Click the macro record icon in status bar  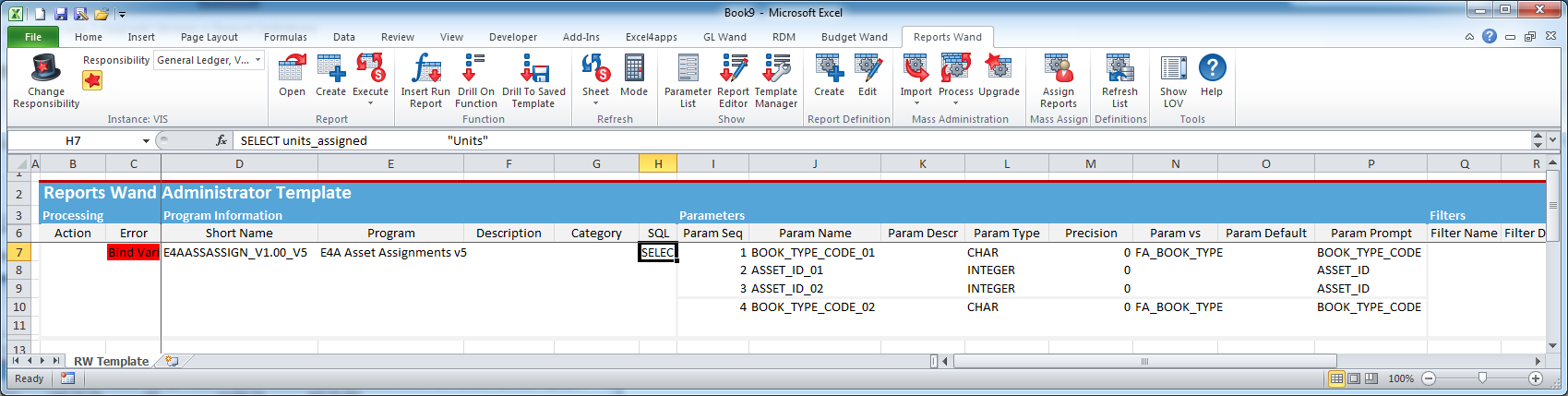[67, 378]
